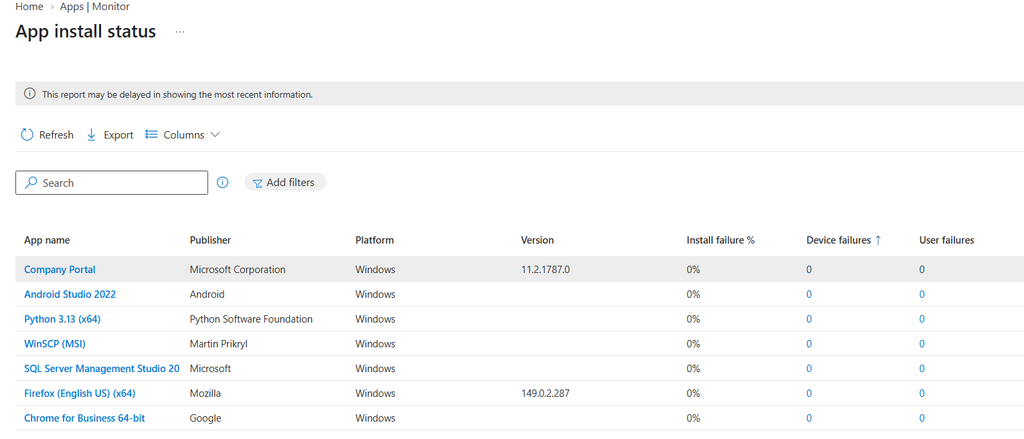Sort by App name column header
The image size is (1024, 439).
click(47, 240)
